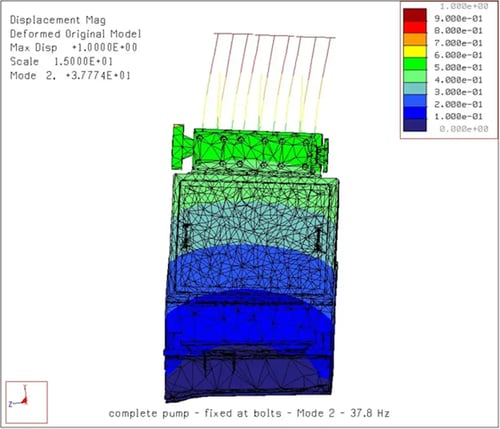The image size is (500, 429).
Task: Click the 1.000e+00 legend maximum value
Action: click(464, 6)
